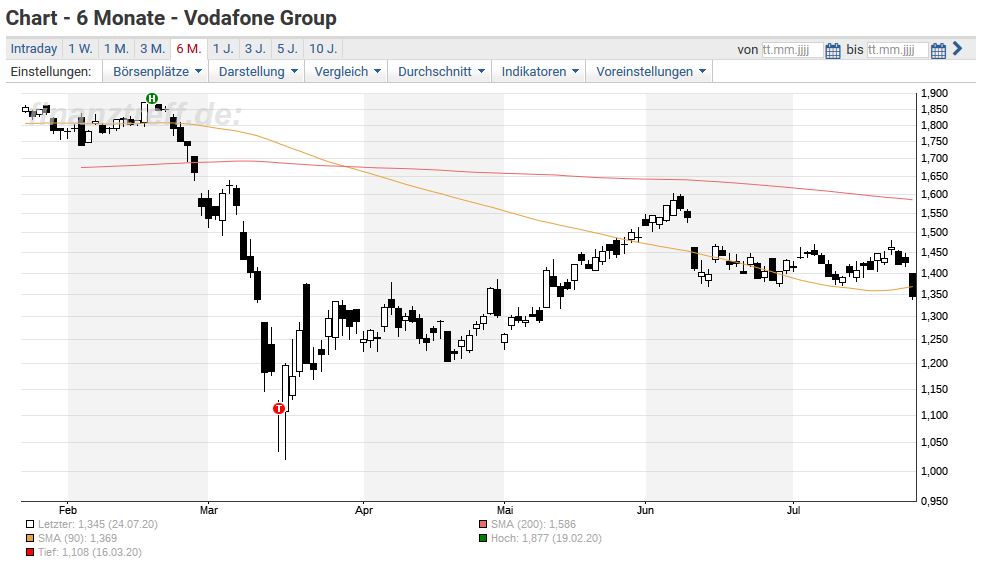The image size is (984, 568).
Task: Click 'Hoch: 1,877 (19.02.20)' legend text
Action: pos(546,538)
